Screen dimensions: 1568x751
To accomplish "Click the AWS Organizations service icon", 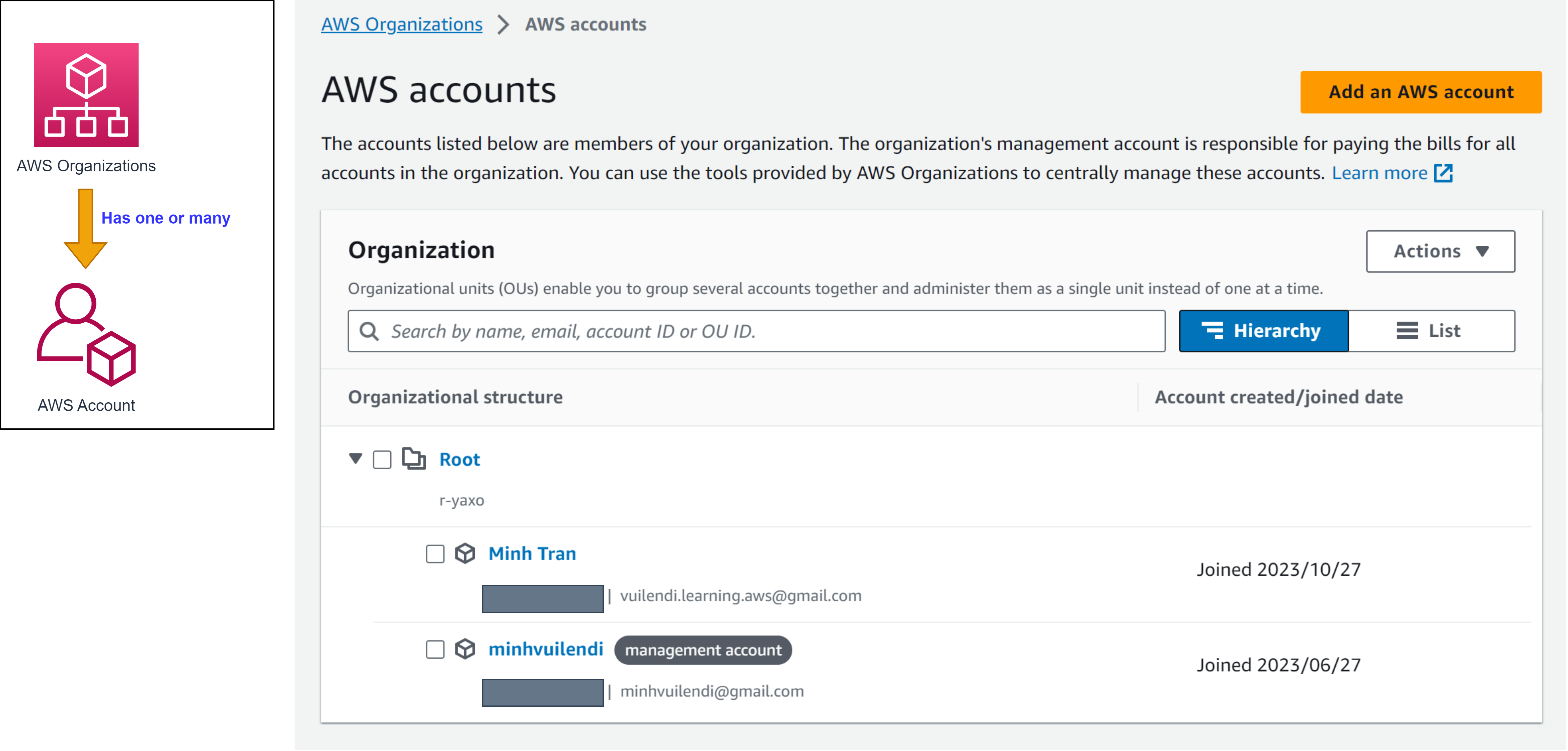I will click(86, 94).
